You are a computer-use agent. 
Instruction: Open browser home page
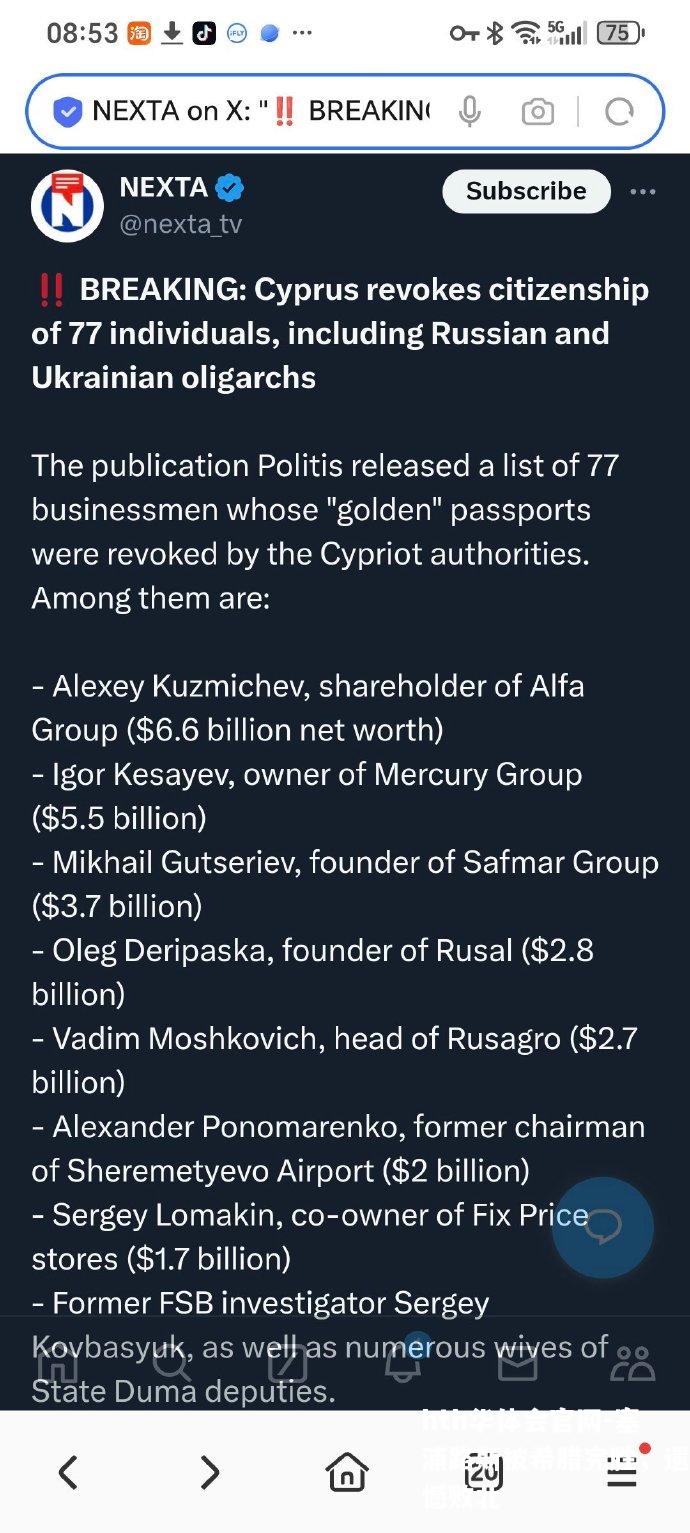point(346,1472)
